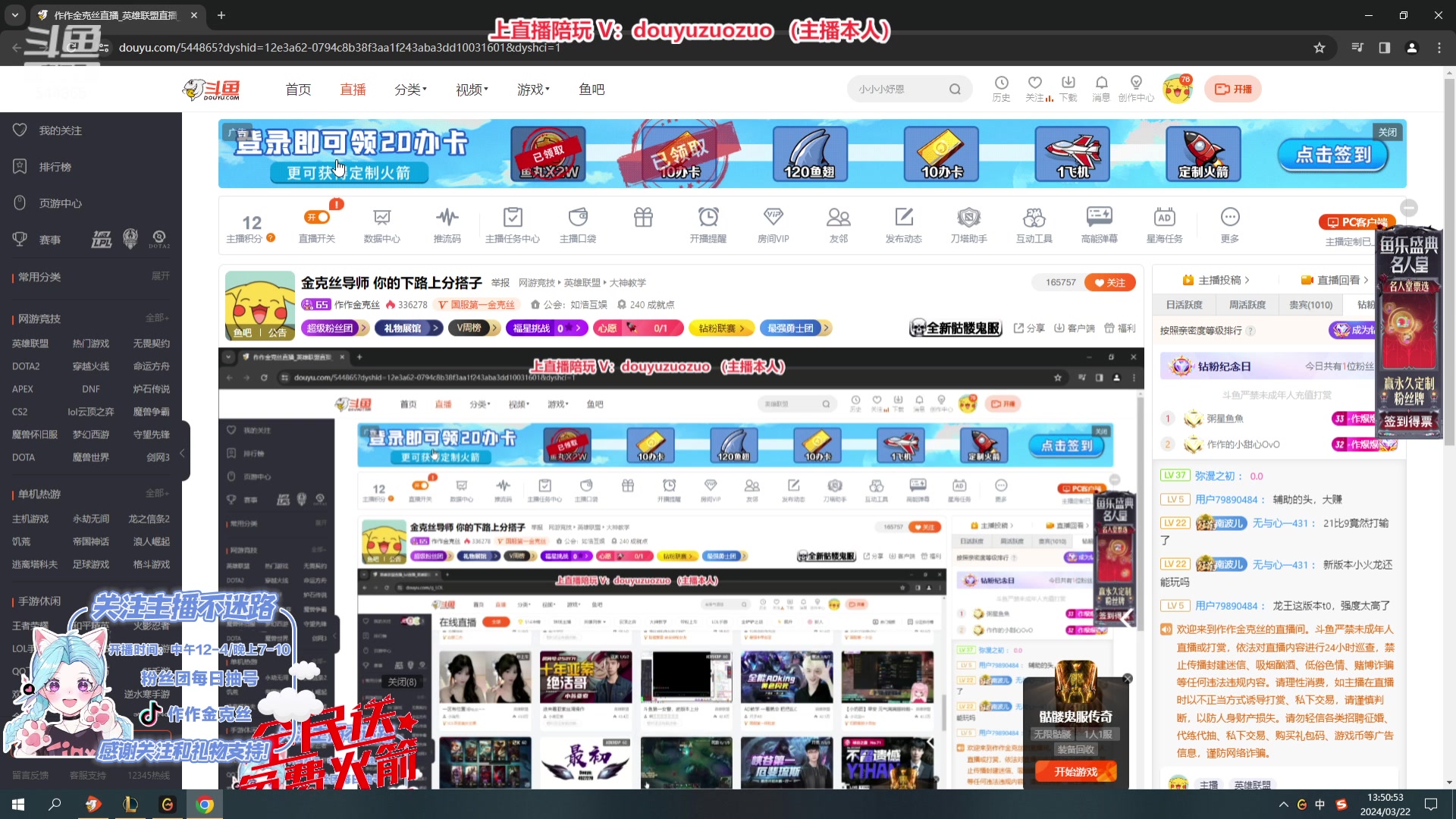Open 互动工具 interaction tools icon
The height and width of the screenshot is (819, 1456).
point(1034,225)
